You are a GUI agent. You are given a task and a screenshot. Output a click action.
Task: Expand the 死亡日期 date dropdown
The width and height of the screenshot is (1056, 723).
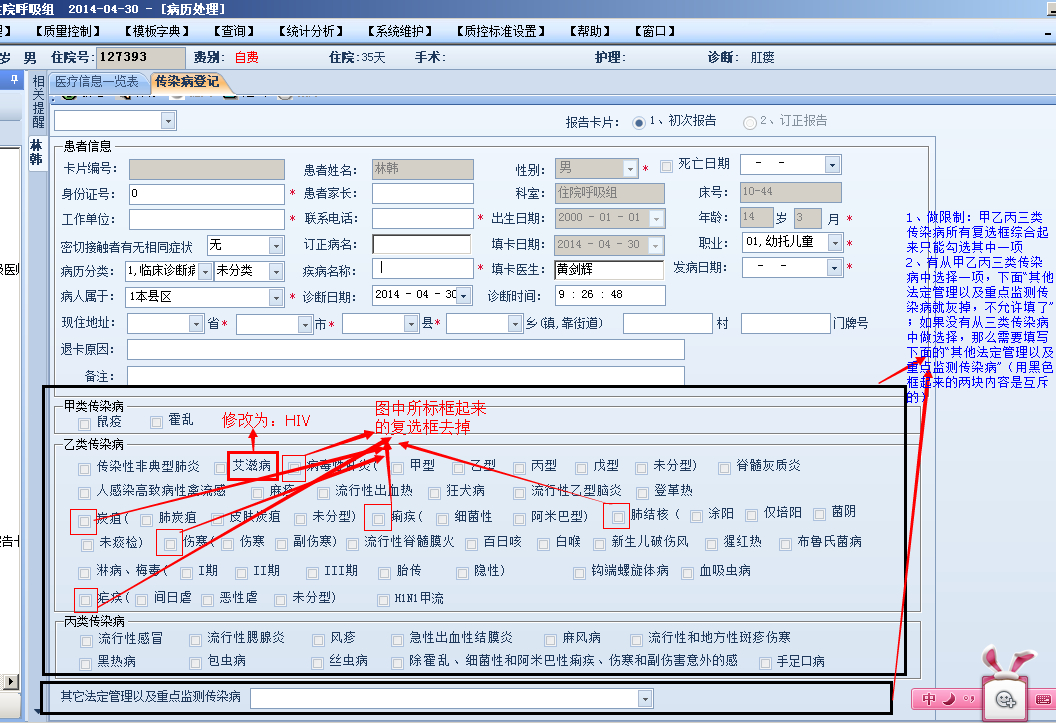click(x=833, y=165)
